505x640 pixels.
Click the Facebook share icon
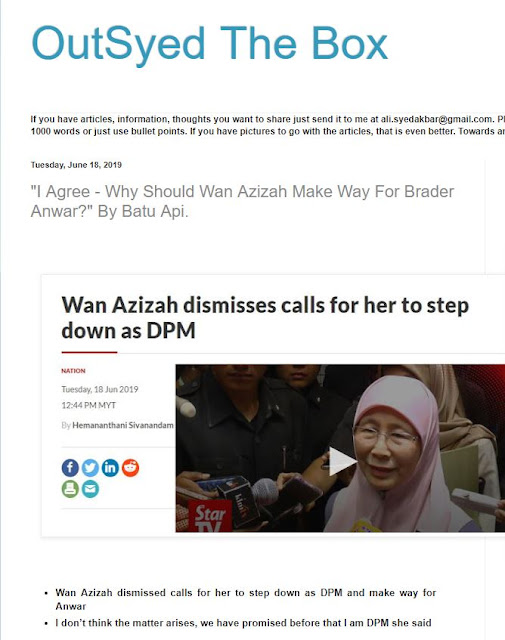[x=70, y=468]
